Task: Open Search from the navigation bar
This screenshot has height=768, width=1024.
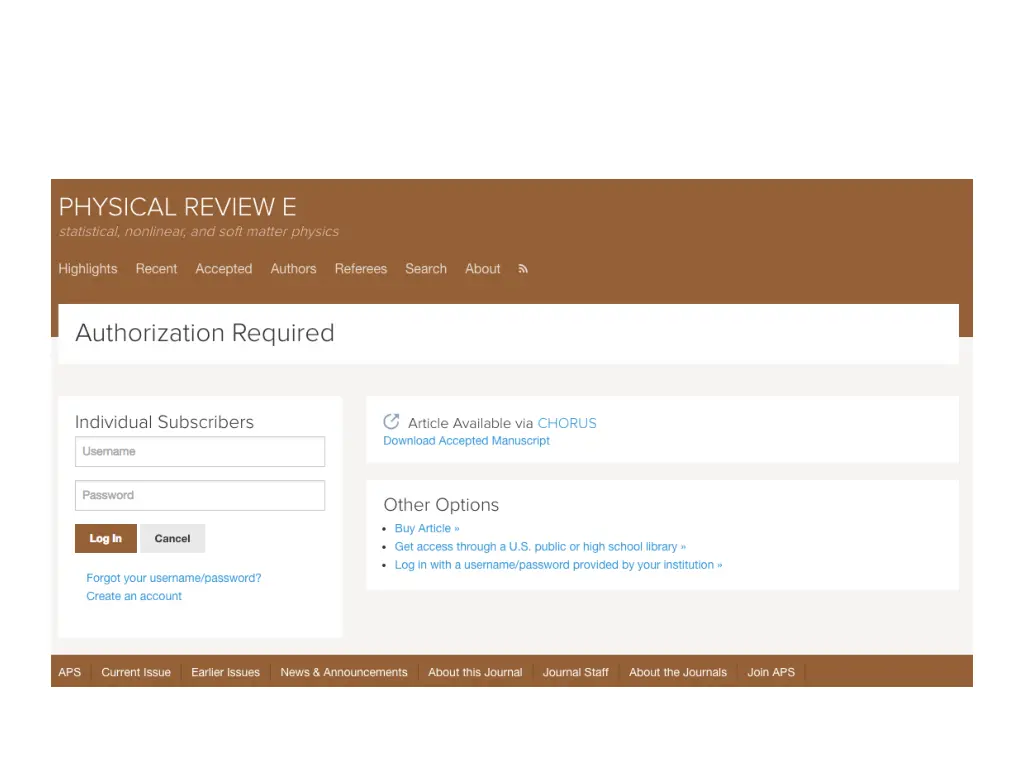Action: coord(426,269)
